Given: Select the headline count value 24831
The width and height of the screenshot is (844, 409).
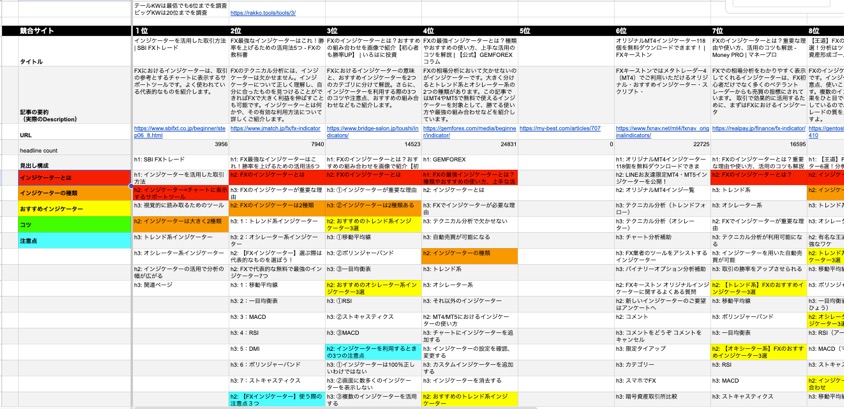Looking at the screenshot, I should click(500, 145).
